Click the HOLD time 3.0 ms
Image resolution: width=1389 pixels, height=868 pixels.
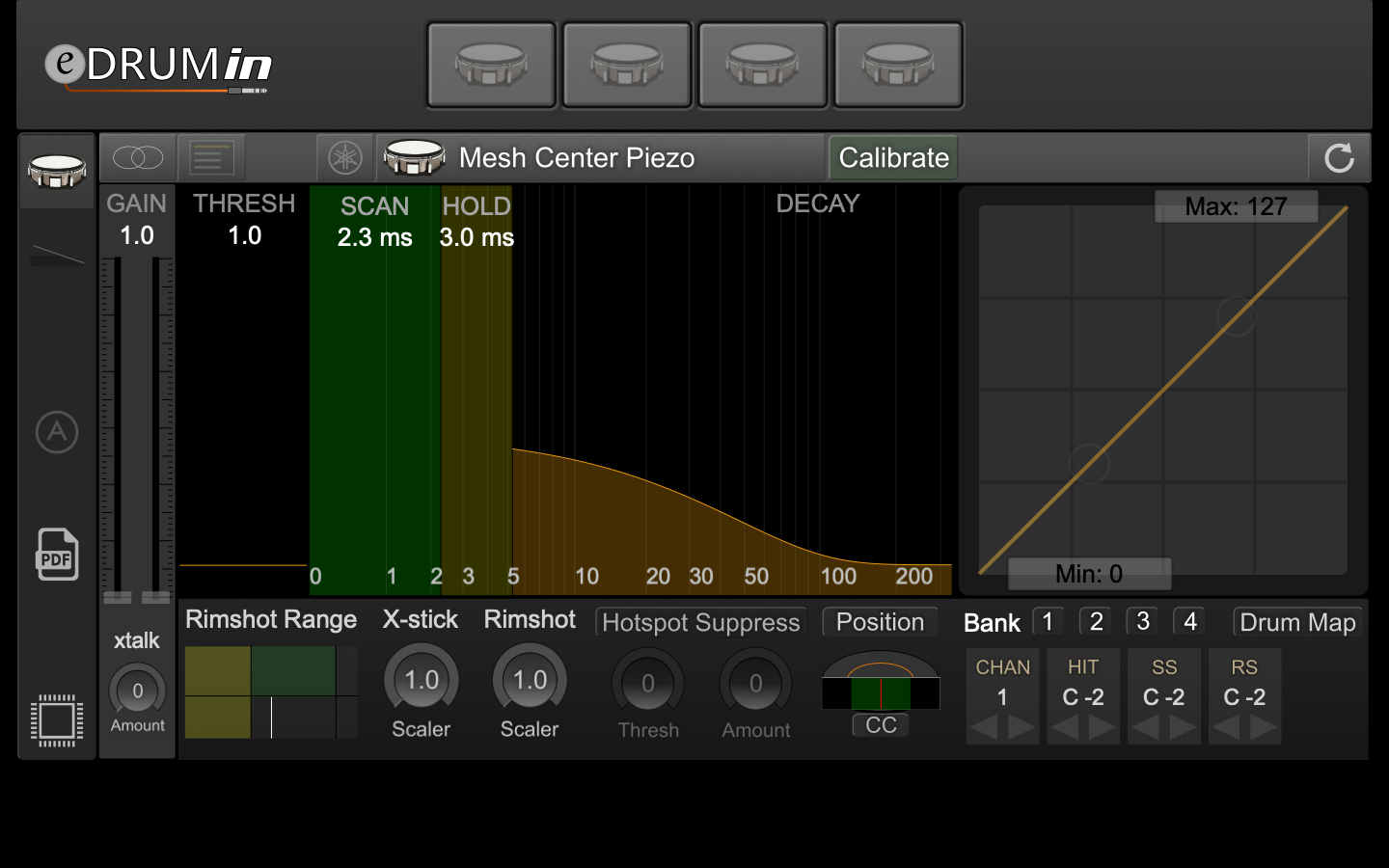pyautogui.click(x=477, y=237)
